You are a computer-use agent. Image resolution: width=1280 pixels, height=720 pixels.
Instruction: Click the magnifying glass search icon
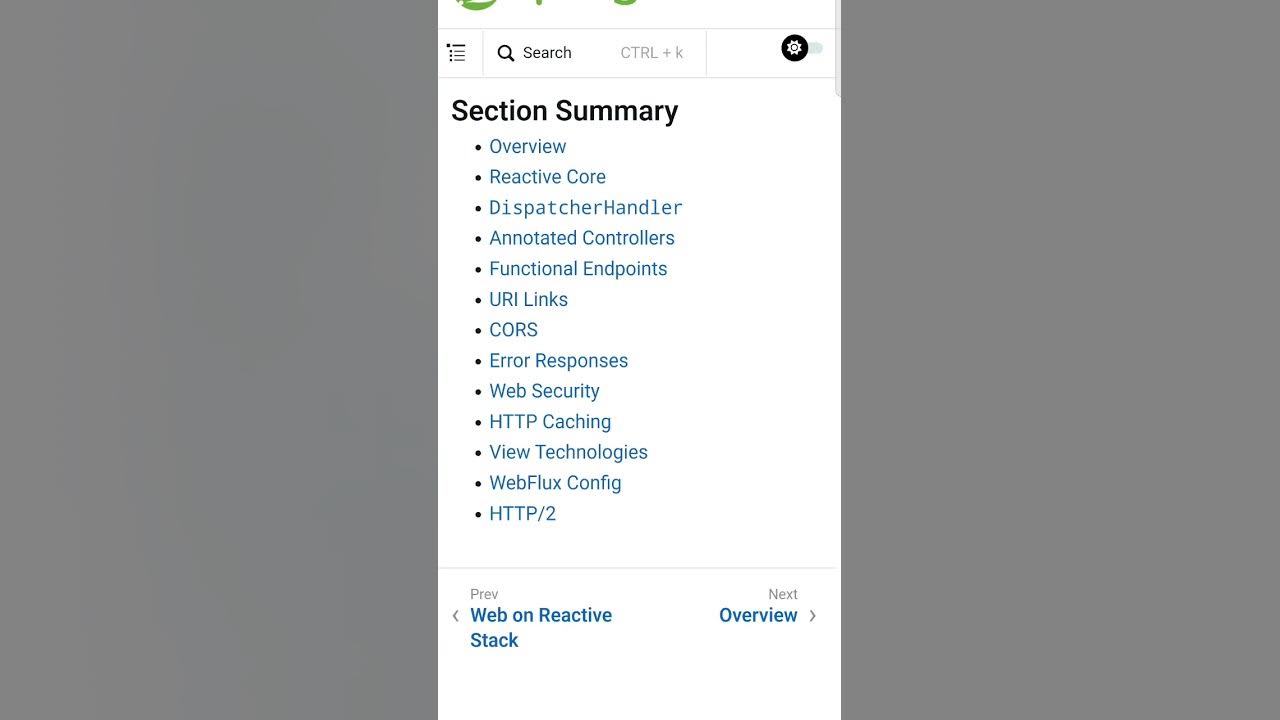pyautogui.click(x=506, y=53)
